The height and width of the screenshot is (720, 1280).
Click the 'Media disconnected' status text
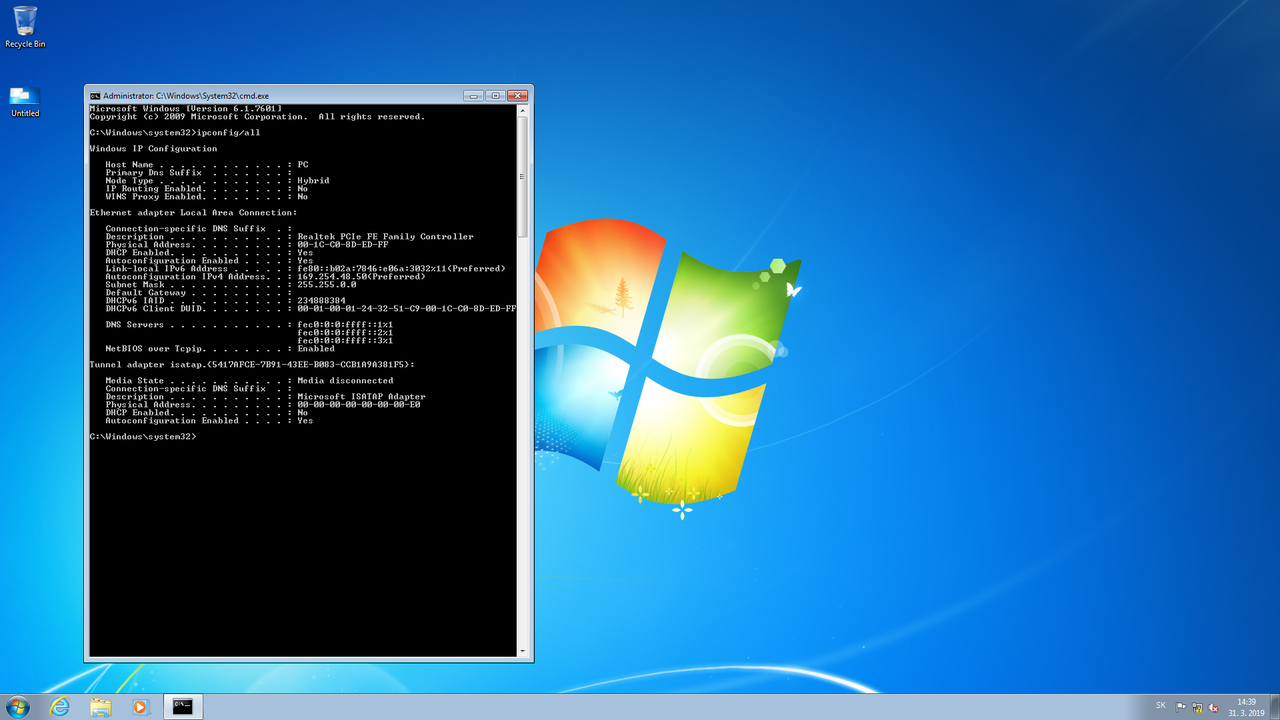[x=345, y=381]
